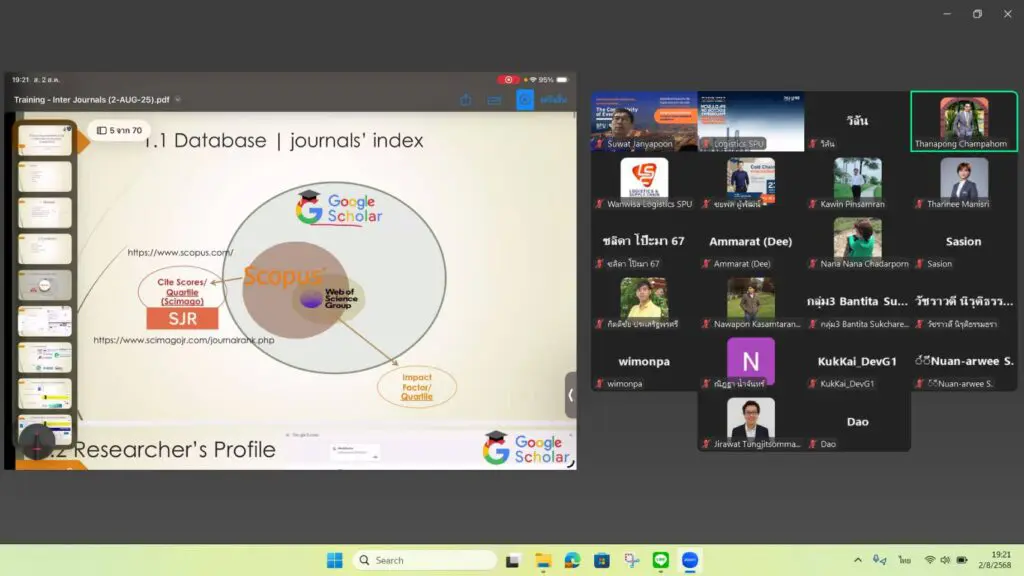This screenshot has height=576, width=1024.
Task: Select Jirawat Tungjitsomma's participant tile
Action: pos(751,422)
